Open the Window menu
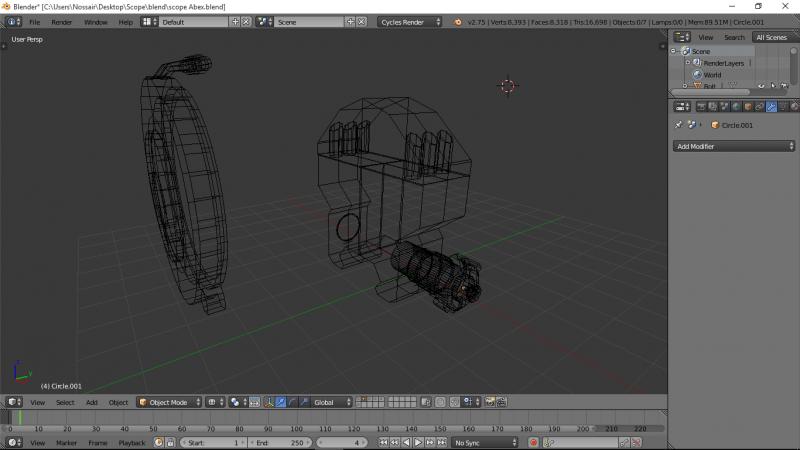The image size is (800, 450). tap(95, 22)
